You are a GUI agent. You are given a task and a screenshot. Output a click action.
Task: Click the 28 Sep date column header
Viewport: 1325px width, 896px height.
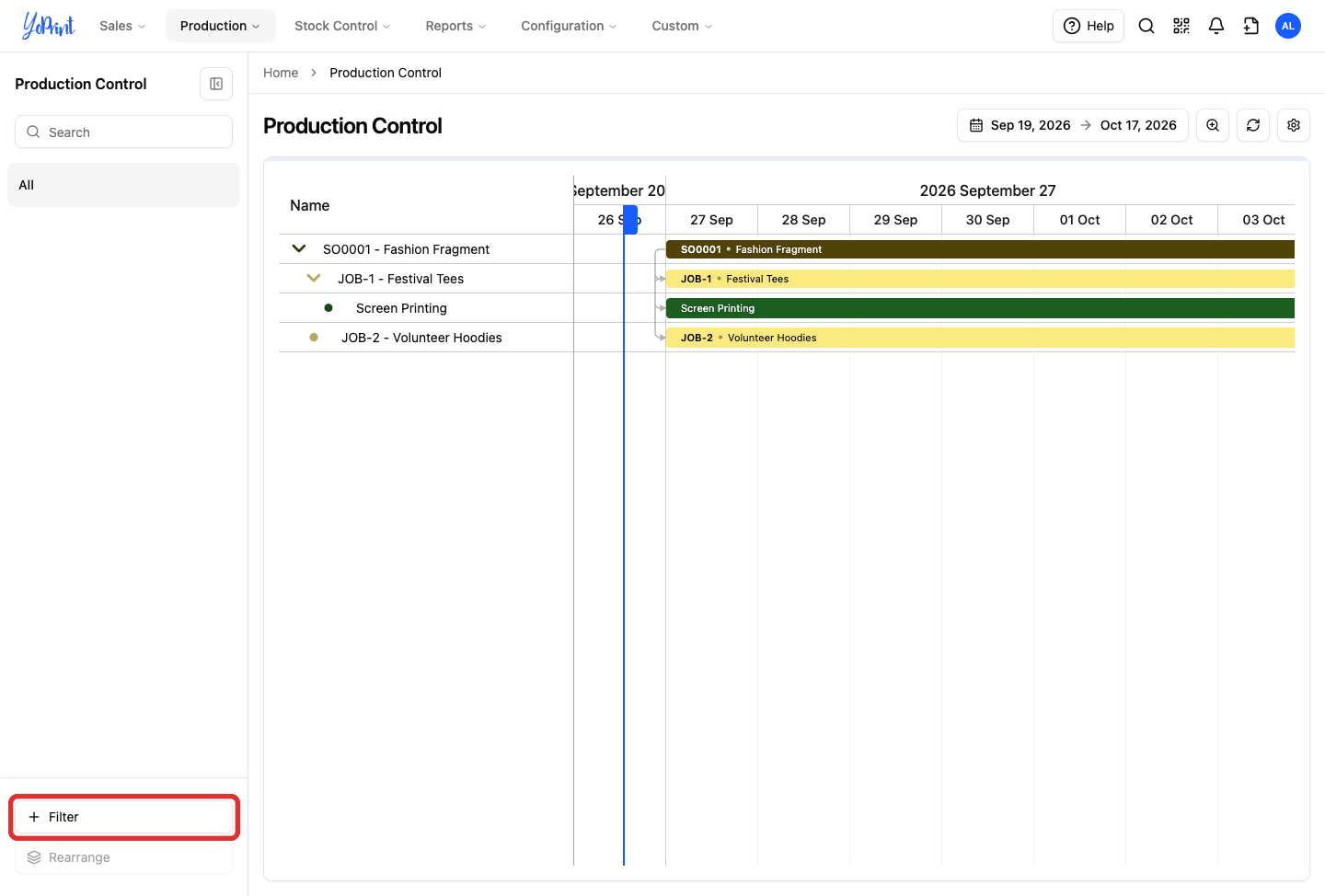pyautogui.click(x=803, y=220)
